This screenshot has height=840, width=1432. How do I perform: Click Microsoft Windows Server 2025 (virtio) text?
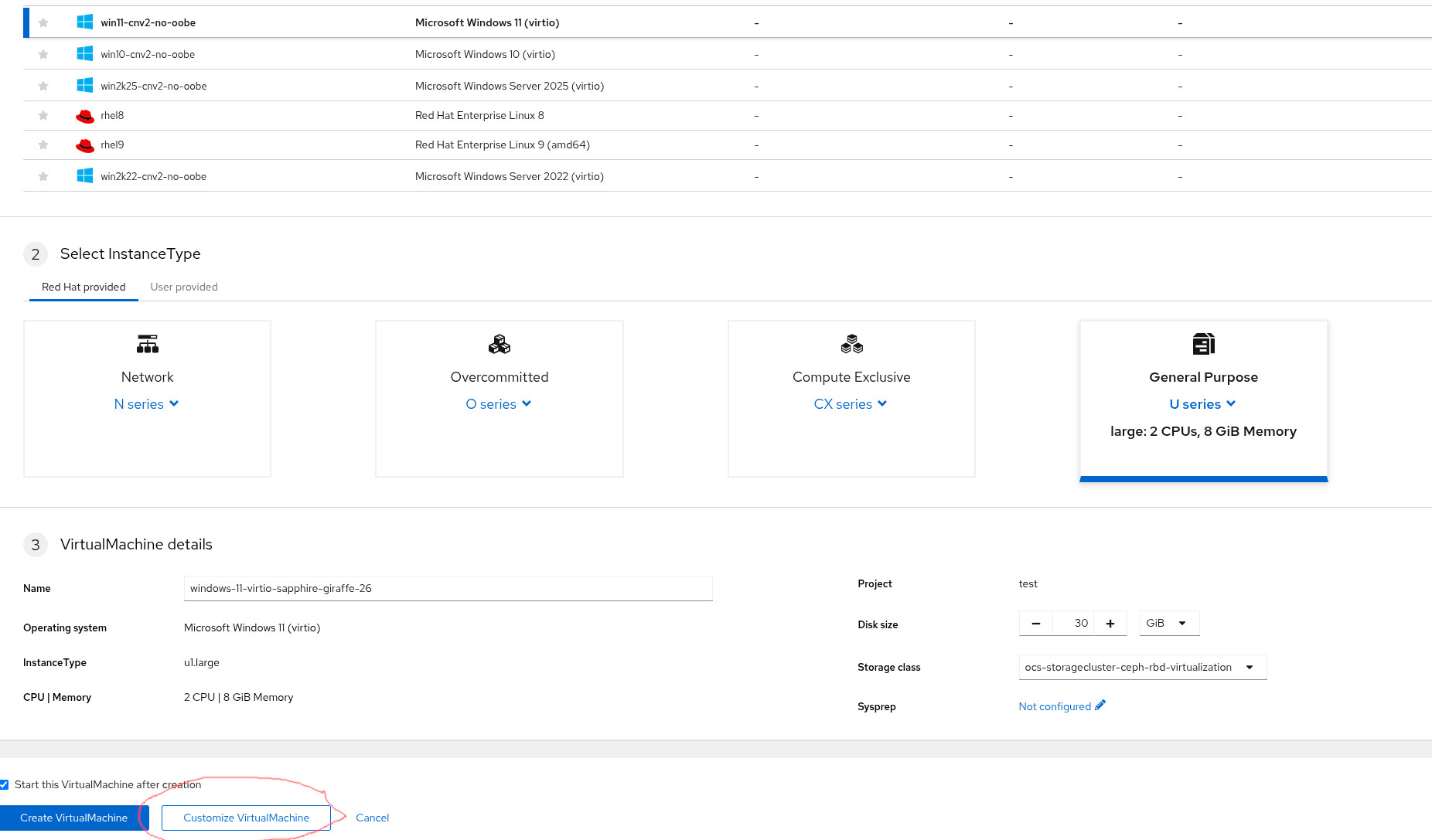(x=510, y=86)
